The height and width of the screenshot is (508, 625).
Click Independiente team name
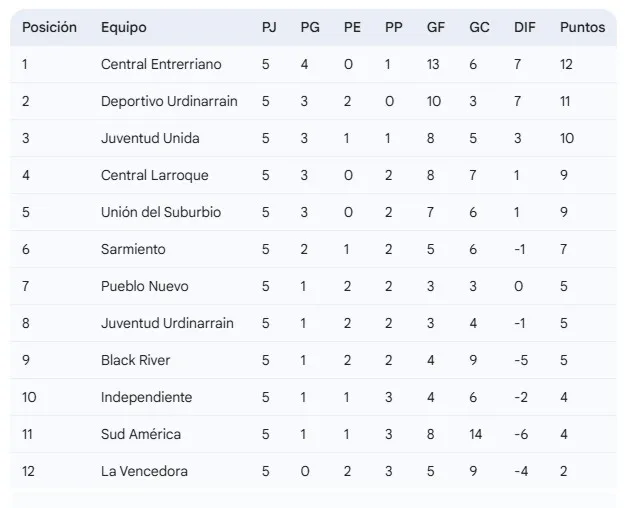click(146, 398)
